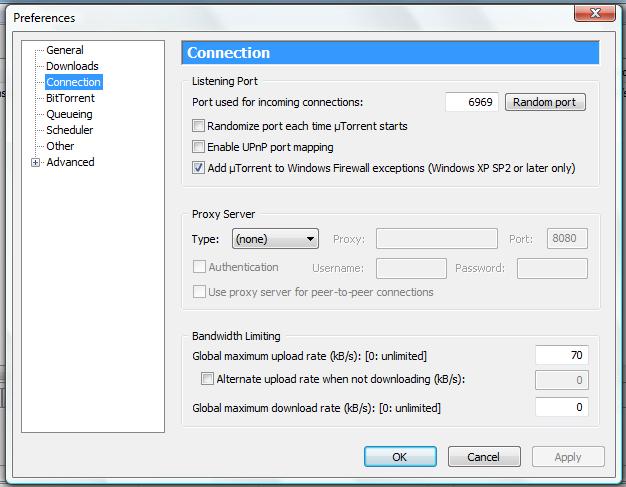Generate a Random port

[x=545, y=102]
